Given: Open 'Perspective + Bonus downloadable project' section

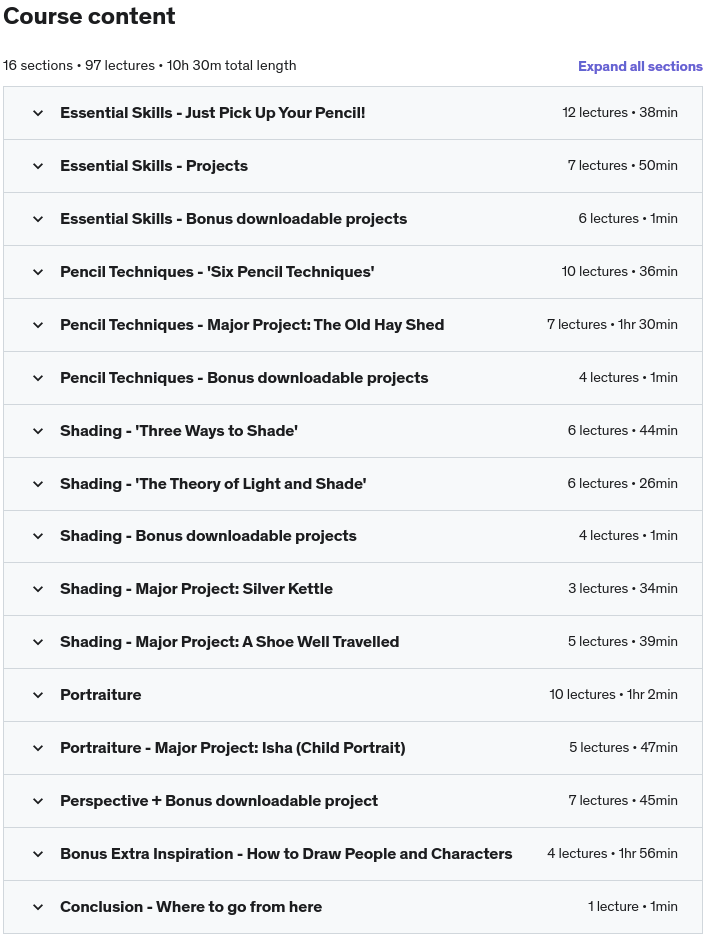Looking at the screenshot, I should coord(219,801).
